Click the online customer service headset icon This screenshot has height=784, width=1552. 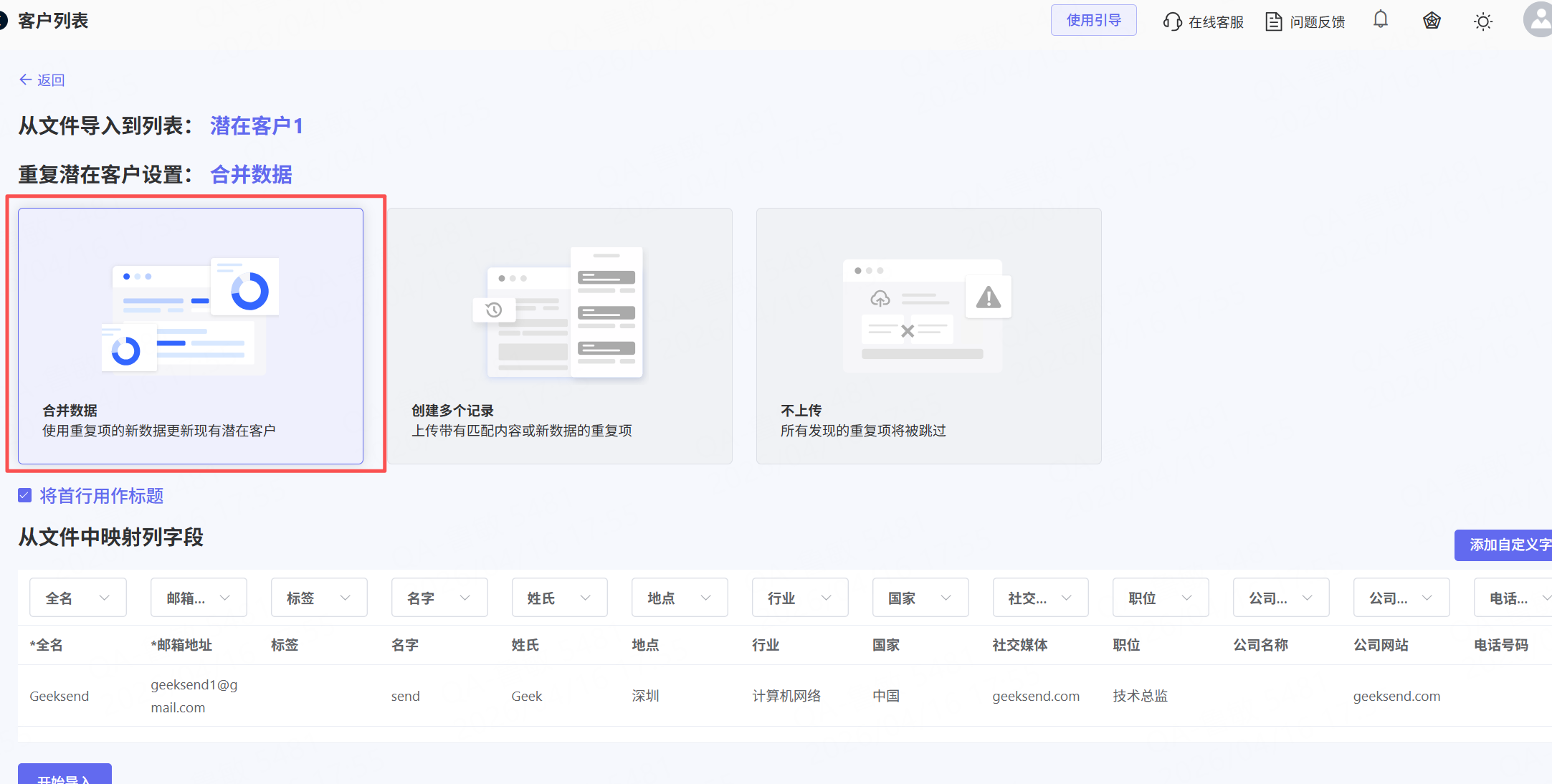[x=1172, y=21]
